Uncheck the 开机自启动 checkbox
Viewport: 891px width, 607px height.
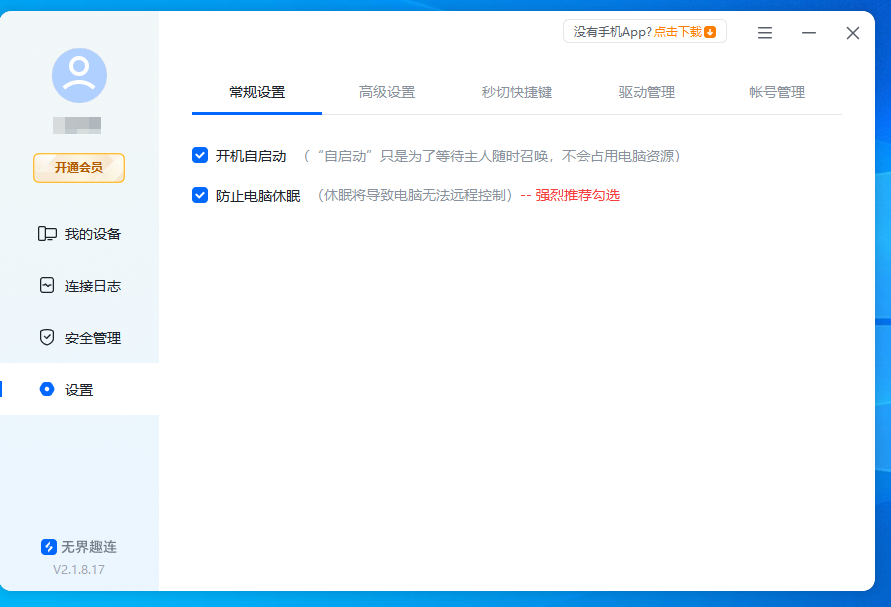pyautogui.click(x=199, y=156)
